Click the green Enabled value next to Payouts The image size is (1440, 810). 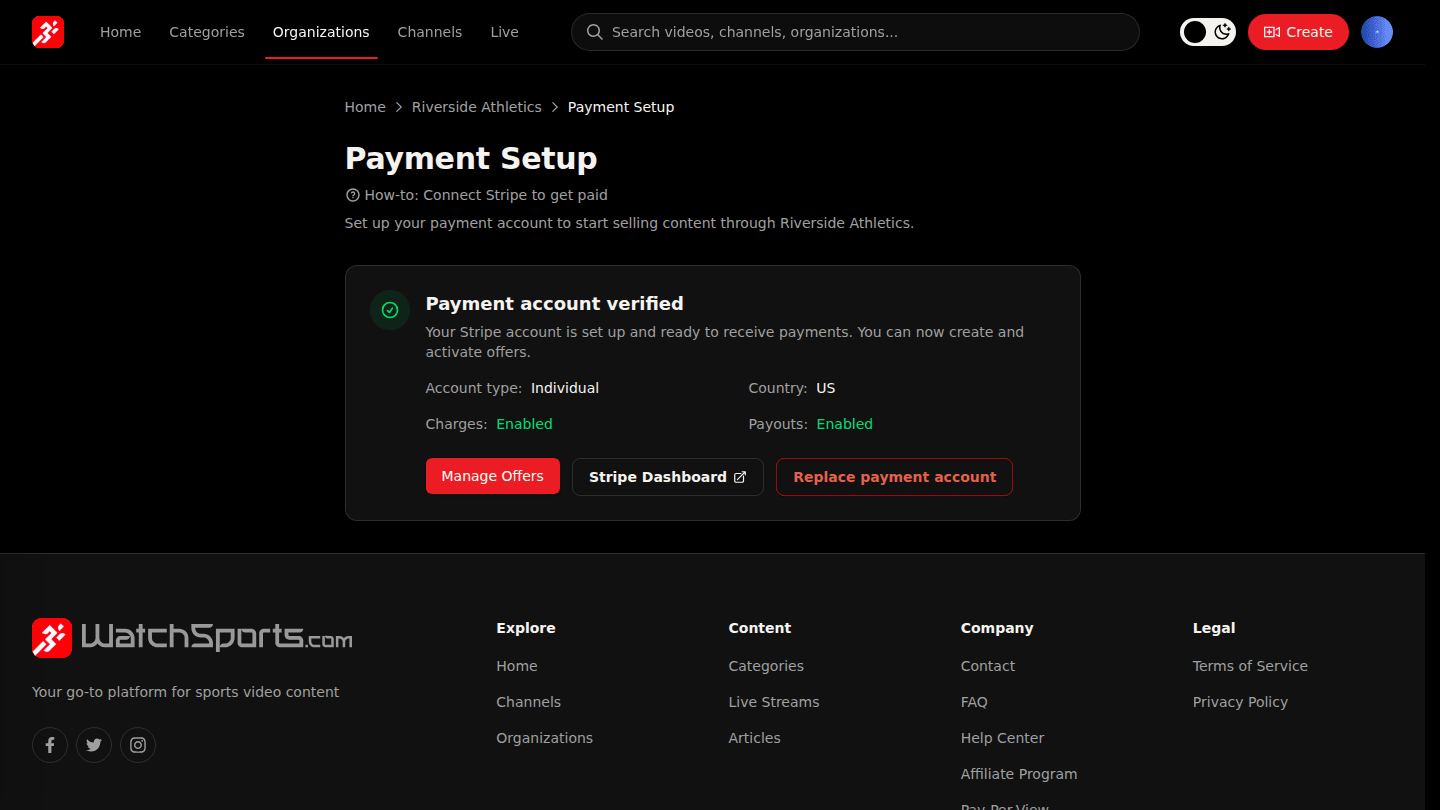[x=844, y=424]
